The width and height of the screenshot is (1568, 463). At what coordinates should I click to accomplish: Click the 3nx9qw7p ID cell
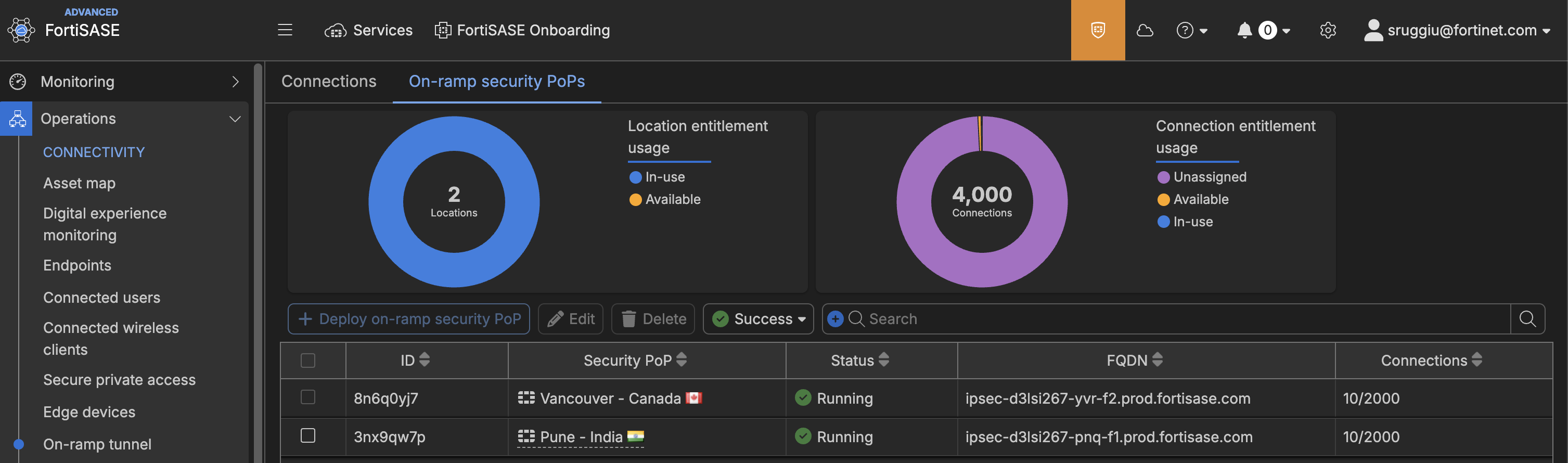(390, 437)
